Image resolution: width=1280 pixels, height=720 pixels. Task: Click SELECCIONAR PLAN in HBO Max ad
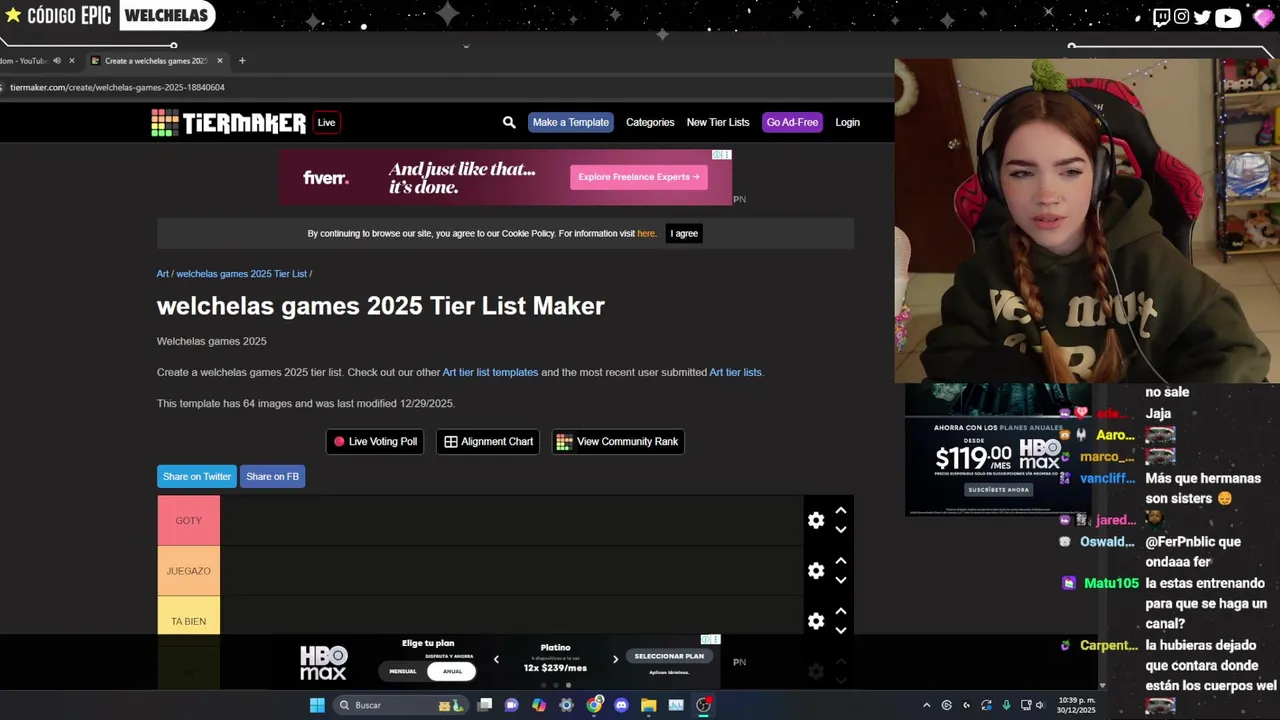click(669, 656)
